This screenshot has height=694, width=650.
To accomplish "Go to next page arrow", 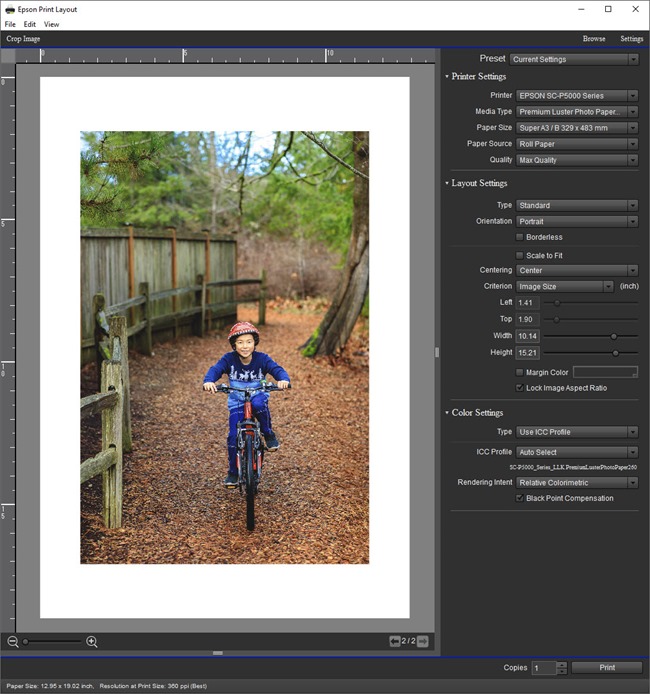I will click(x=423, y=641).
